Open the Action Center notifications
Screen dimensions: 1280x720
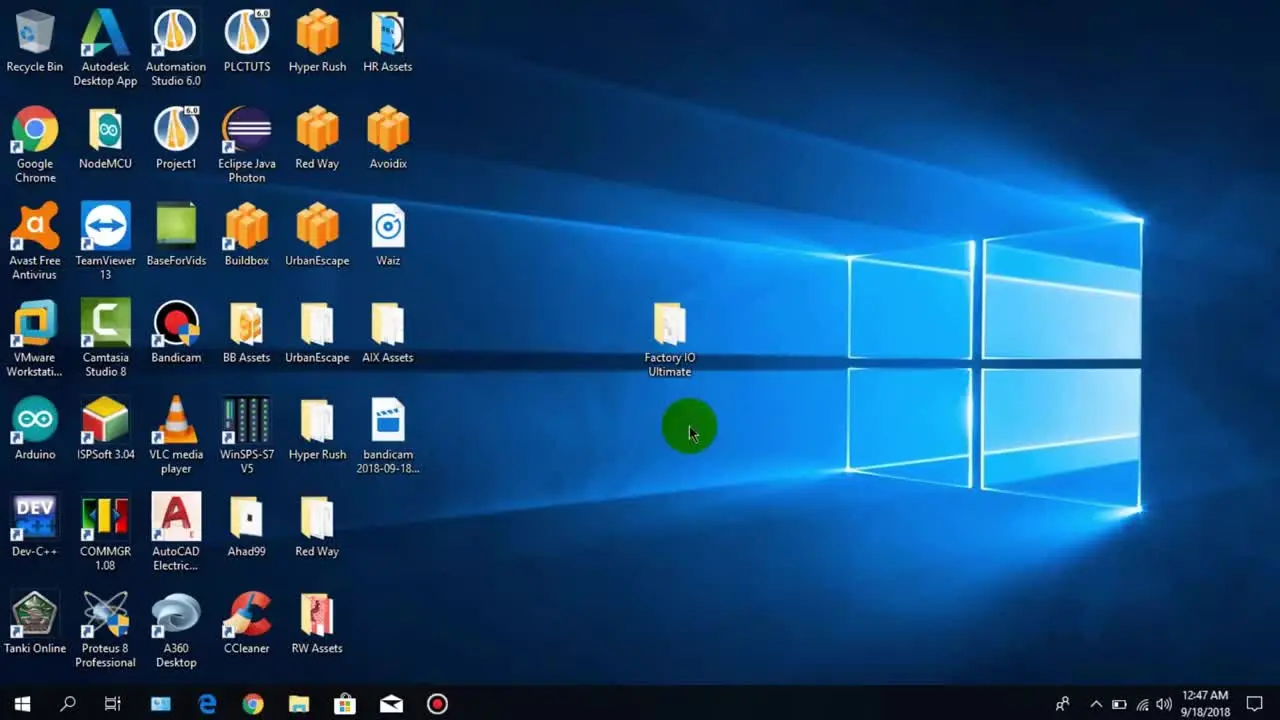(x=1255, y=704)
